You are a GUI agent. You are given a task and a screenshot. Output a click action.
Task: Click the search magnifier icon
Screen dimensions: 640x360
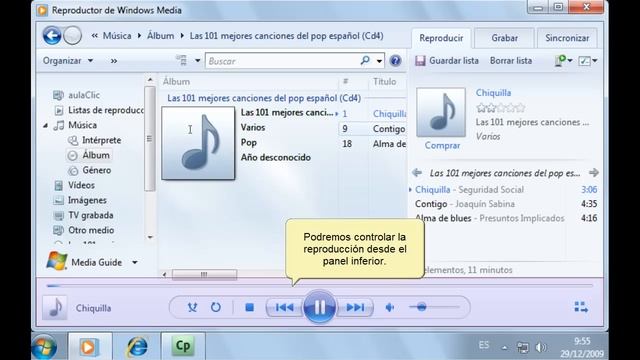pyautogui.click(x=365, y=60)
